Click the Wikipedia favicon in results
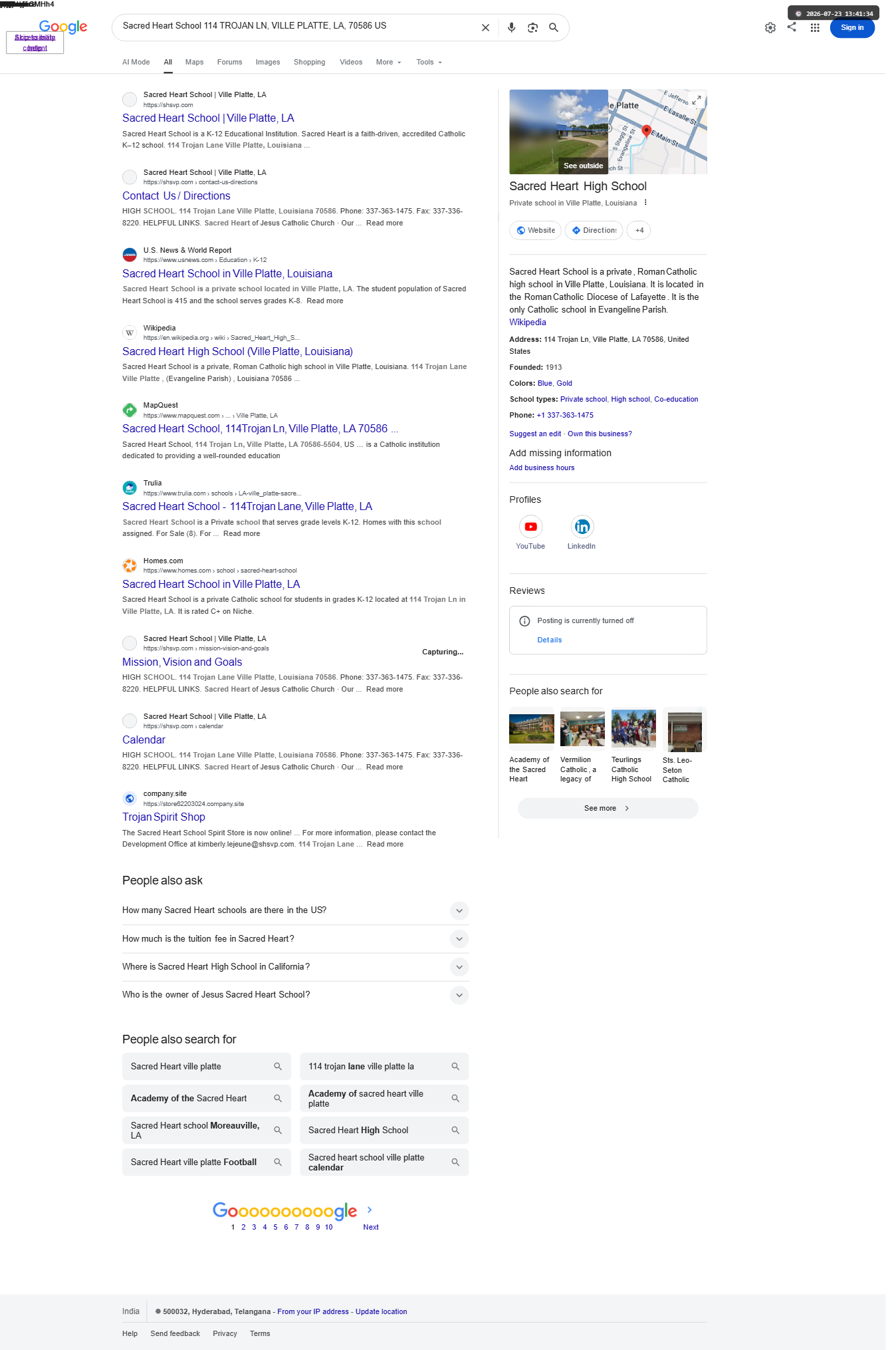 tap(130, 333)
